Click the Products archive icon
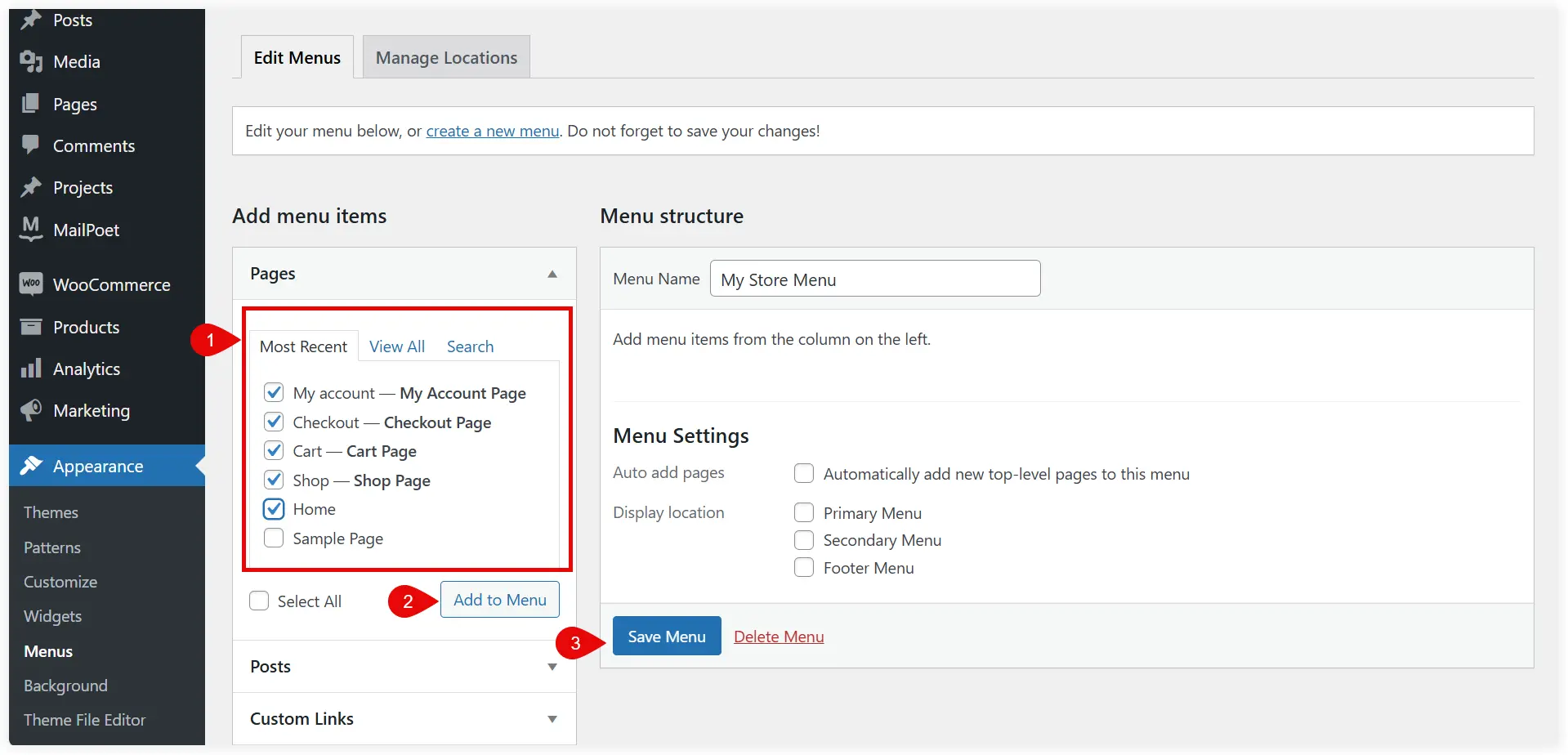The image size is (1568, 755). click(x=31, y=327)
